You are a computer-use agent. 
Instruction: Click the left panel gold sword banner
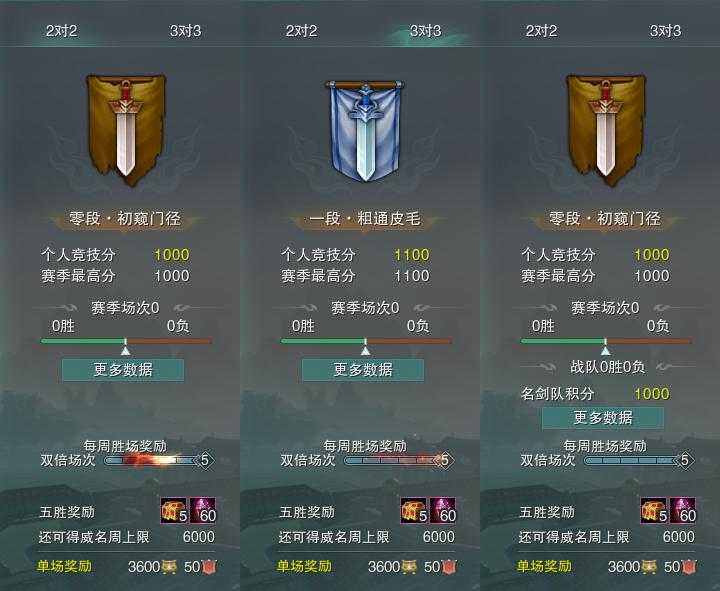coord(126,130)
